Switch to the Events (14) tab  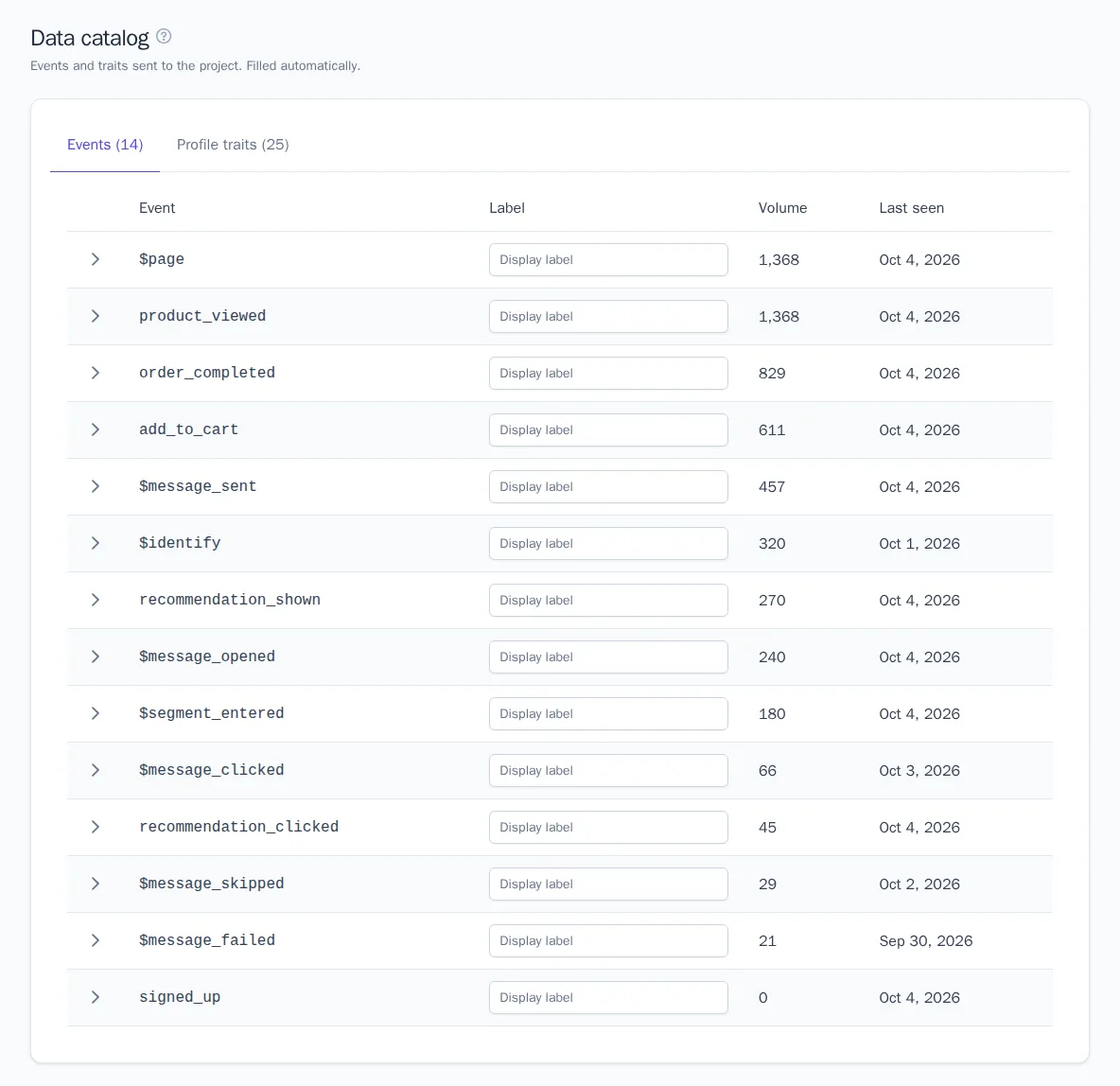105,145
